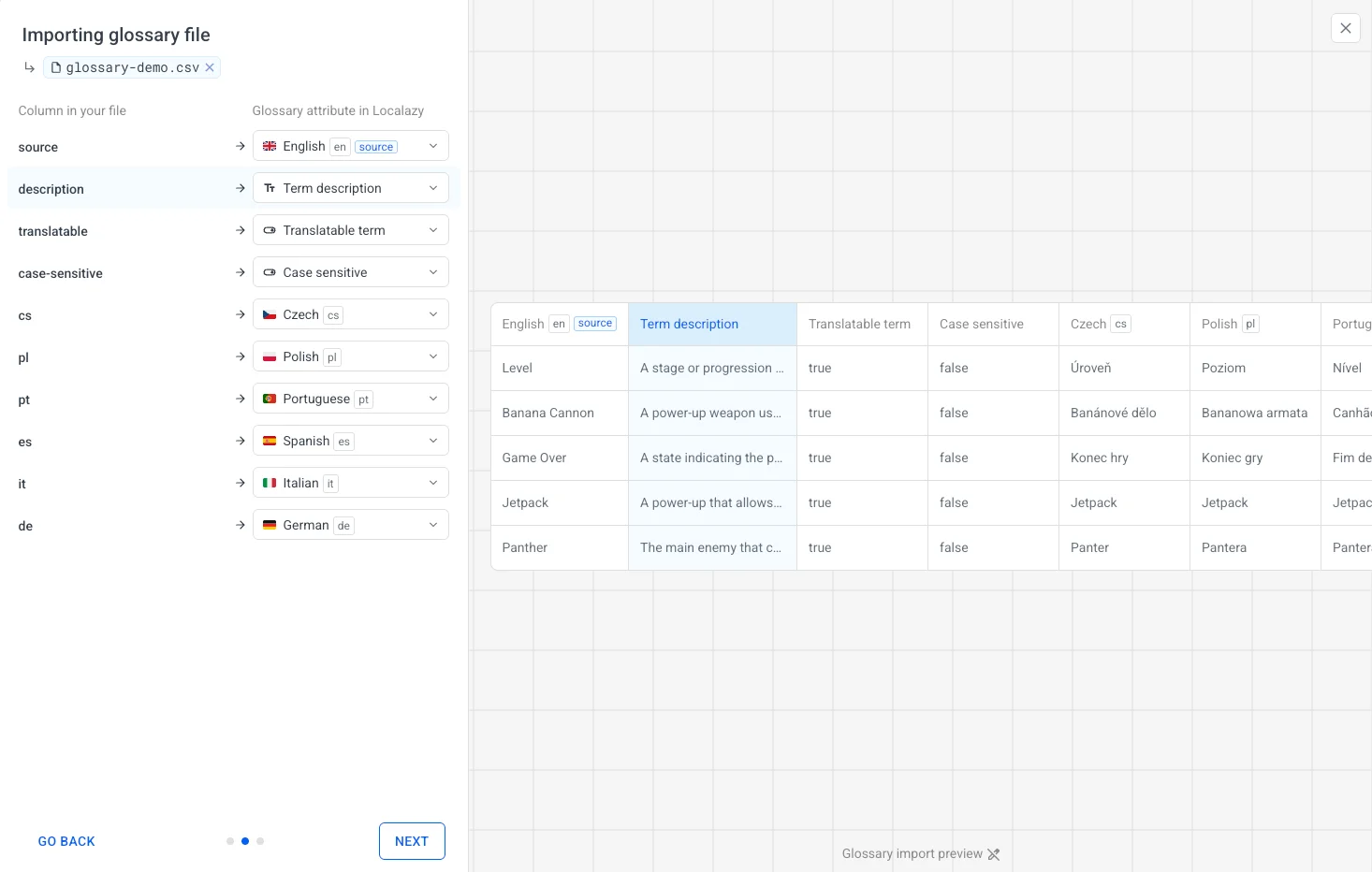The height and width of the screenshot is (872, 1372).
Task: Click the 'Czech' preview column header
Action: [x=1124, y=324]
